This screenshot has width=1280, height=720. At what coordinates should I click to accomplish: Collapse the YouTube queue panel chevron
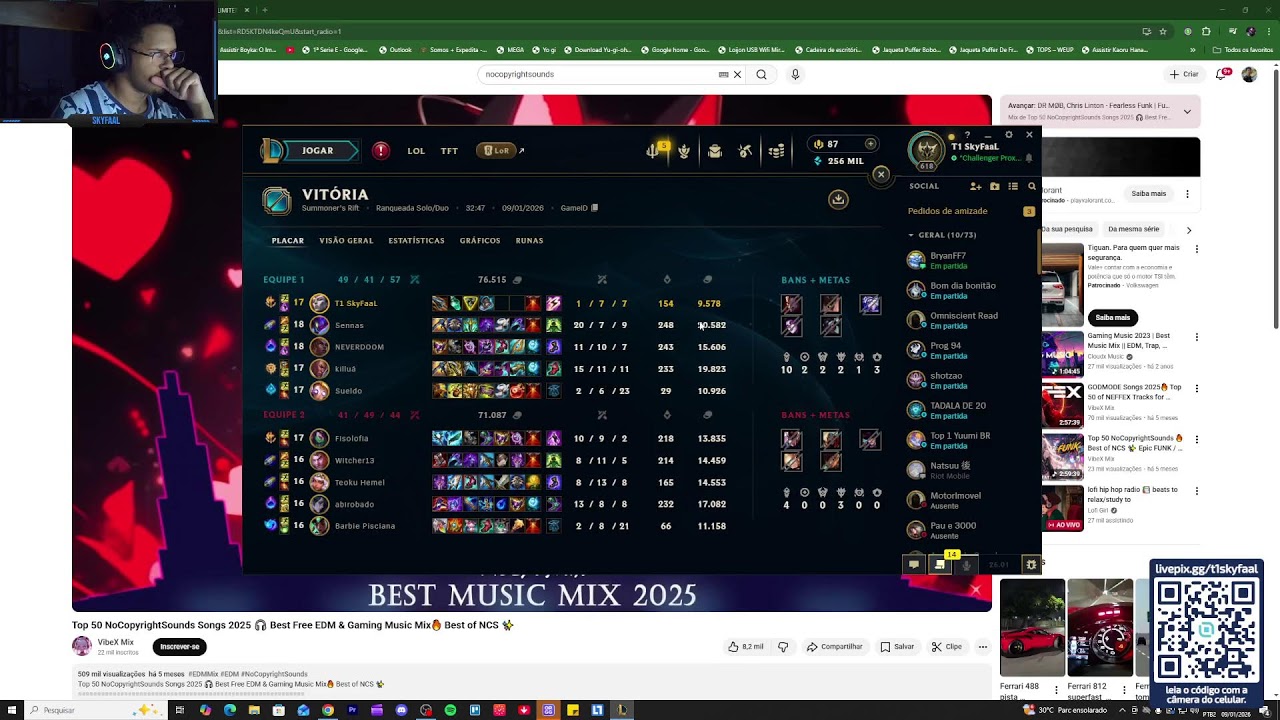pos(1187,111)
